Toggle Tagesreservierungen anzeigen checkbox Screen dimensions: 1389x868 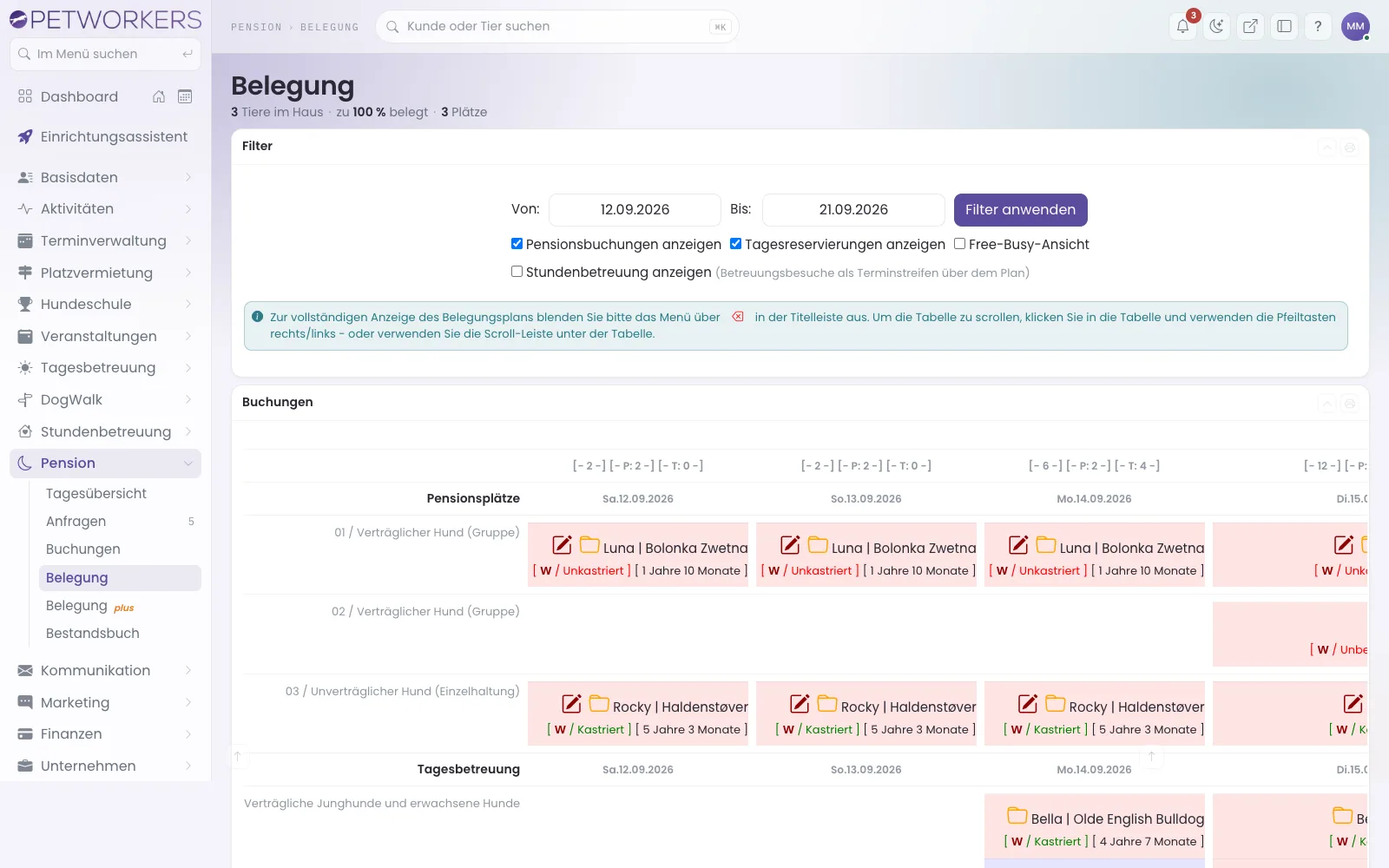[735, 244]
